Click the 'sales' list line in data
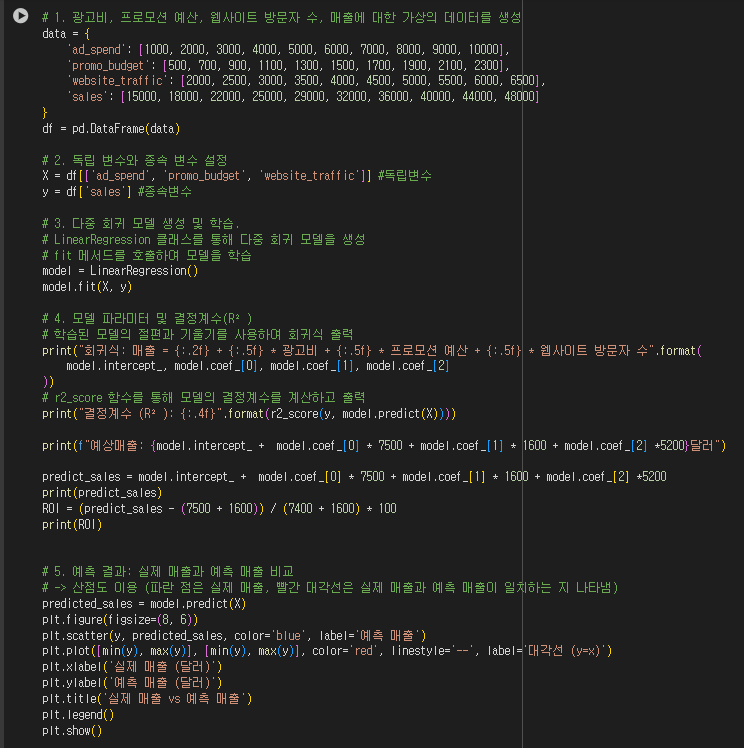Image resolution: width=744 pixels, height=748 pixels. click(x=303, y=97)
